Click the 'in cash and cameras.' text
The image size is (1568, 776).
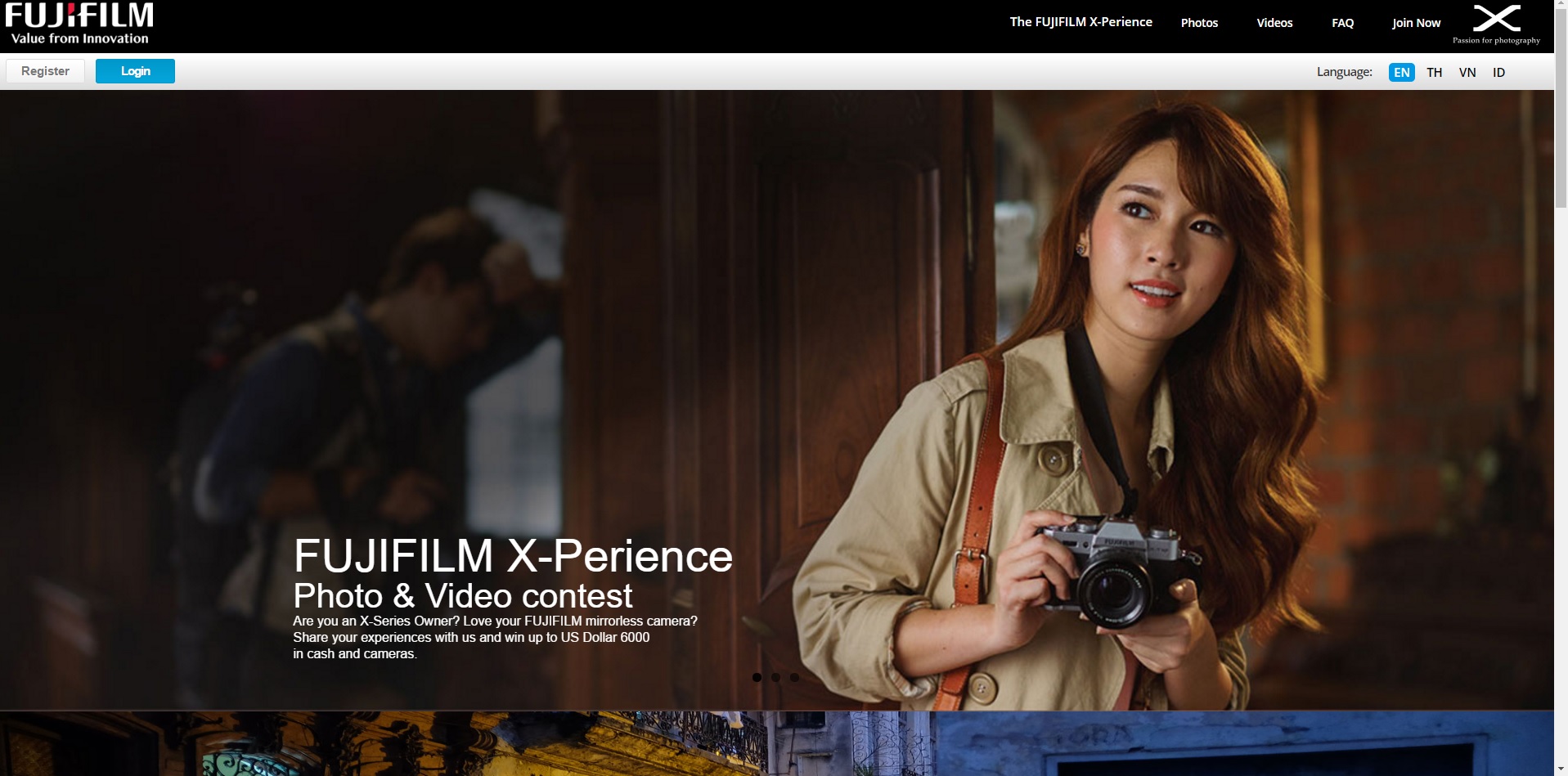point(355,653)
